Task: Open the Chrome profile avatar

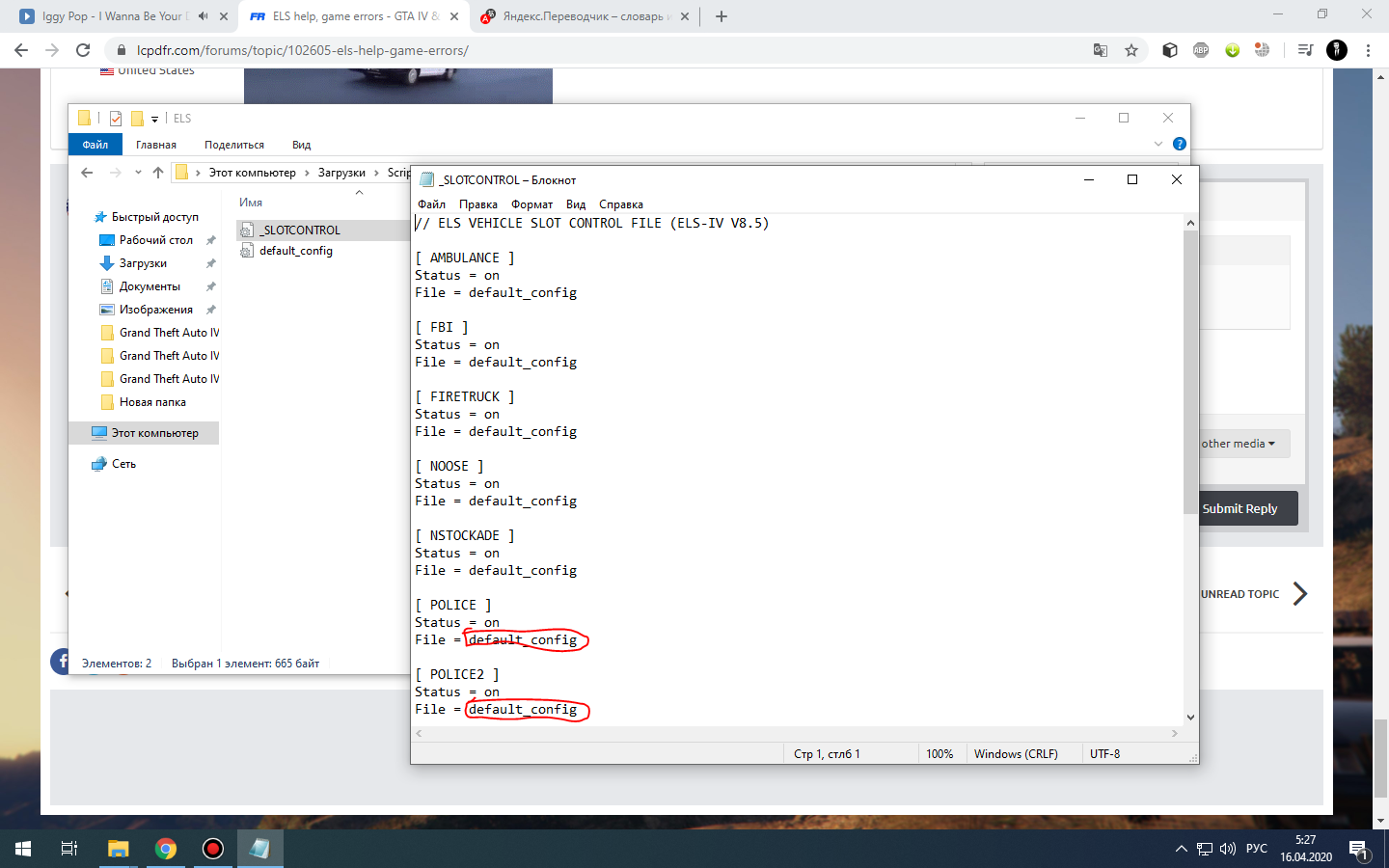Action: [x=1337, y=50]
